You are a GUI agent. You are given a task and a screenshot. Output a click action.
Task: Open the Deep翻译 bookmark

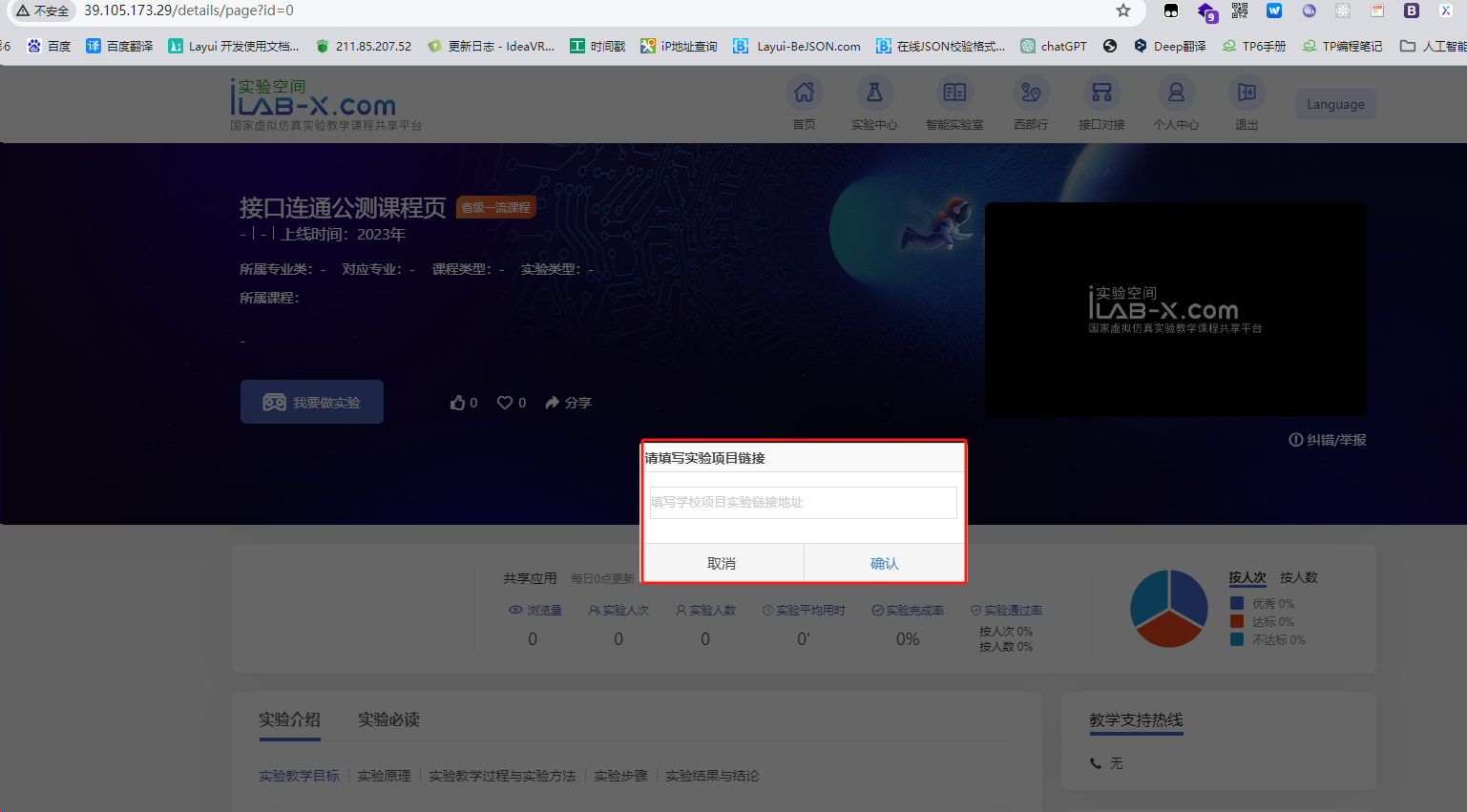1169,46
